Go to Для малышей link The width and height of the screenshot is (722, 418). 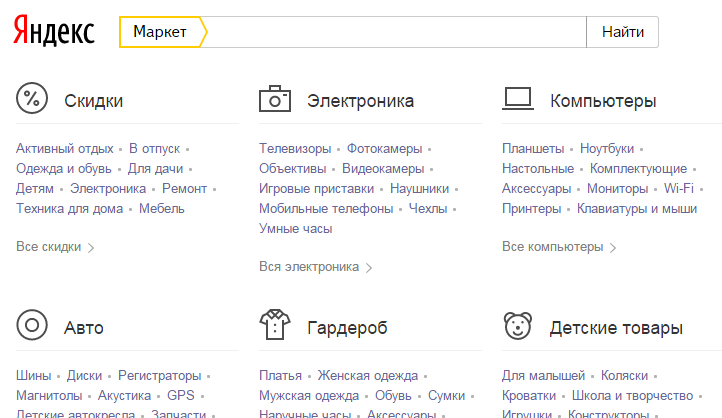tap(543, 376)
